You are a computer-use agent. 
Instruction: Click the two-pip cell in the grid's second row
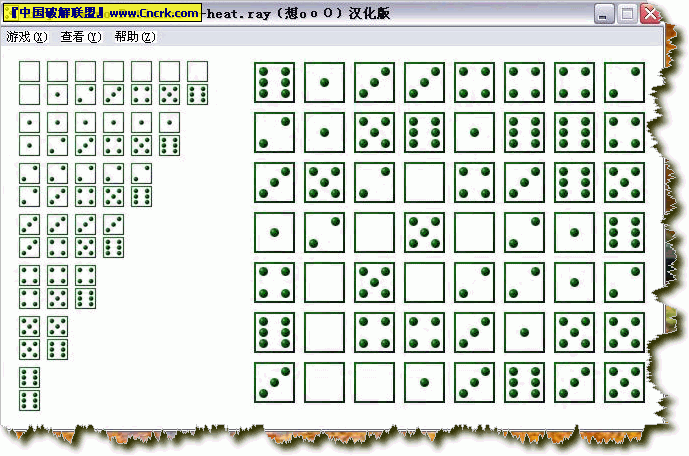click(274, 132)
